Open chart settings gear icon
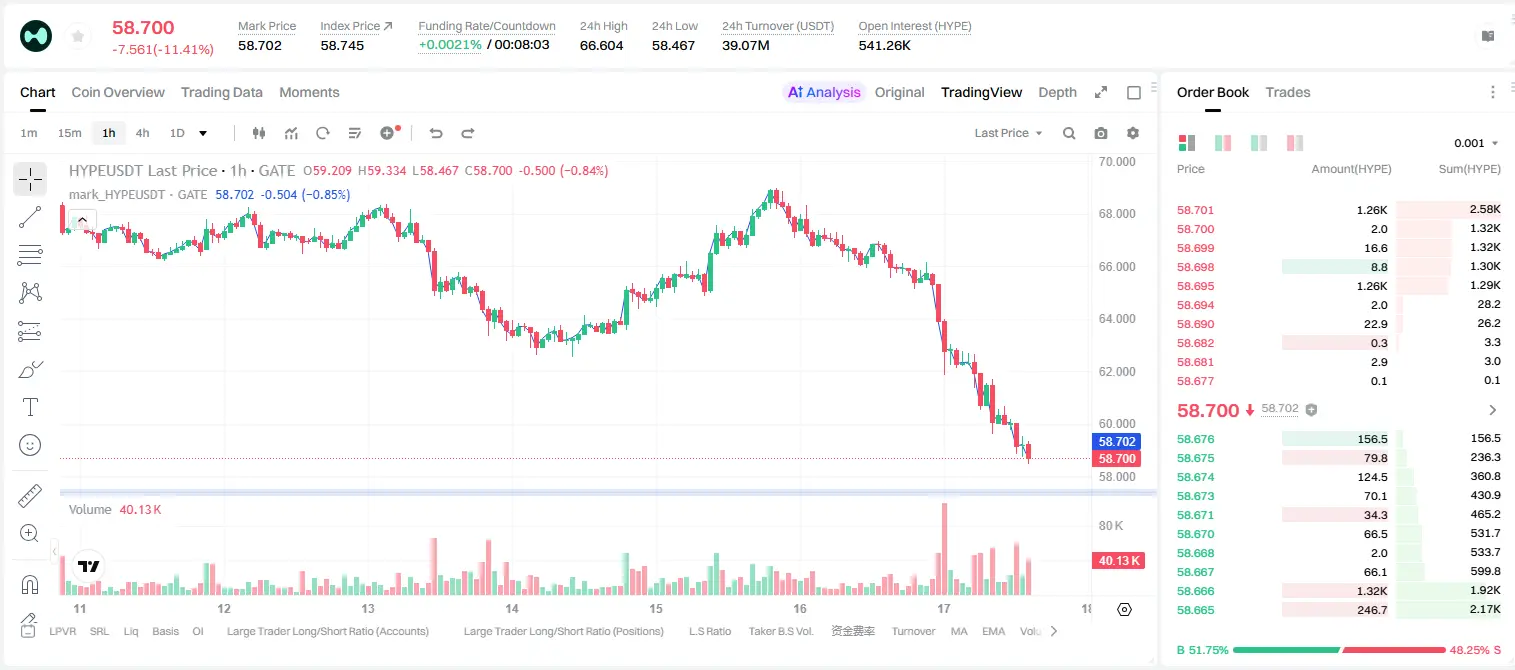1515x670 pixels. (1133, 133)
